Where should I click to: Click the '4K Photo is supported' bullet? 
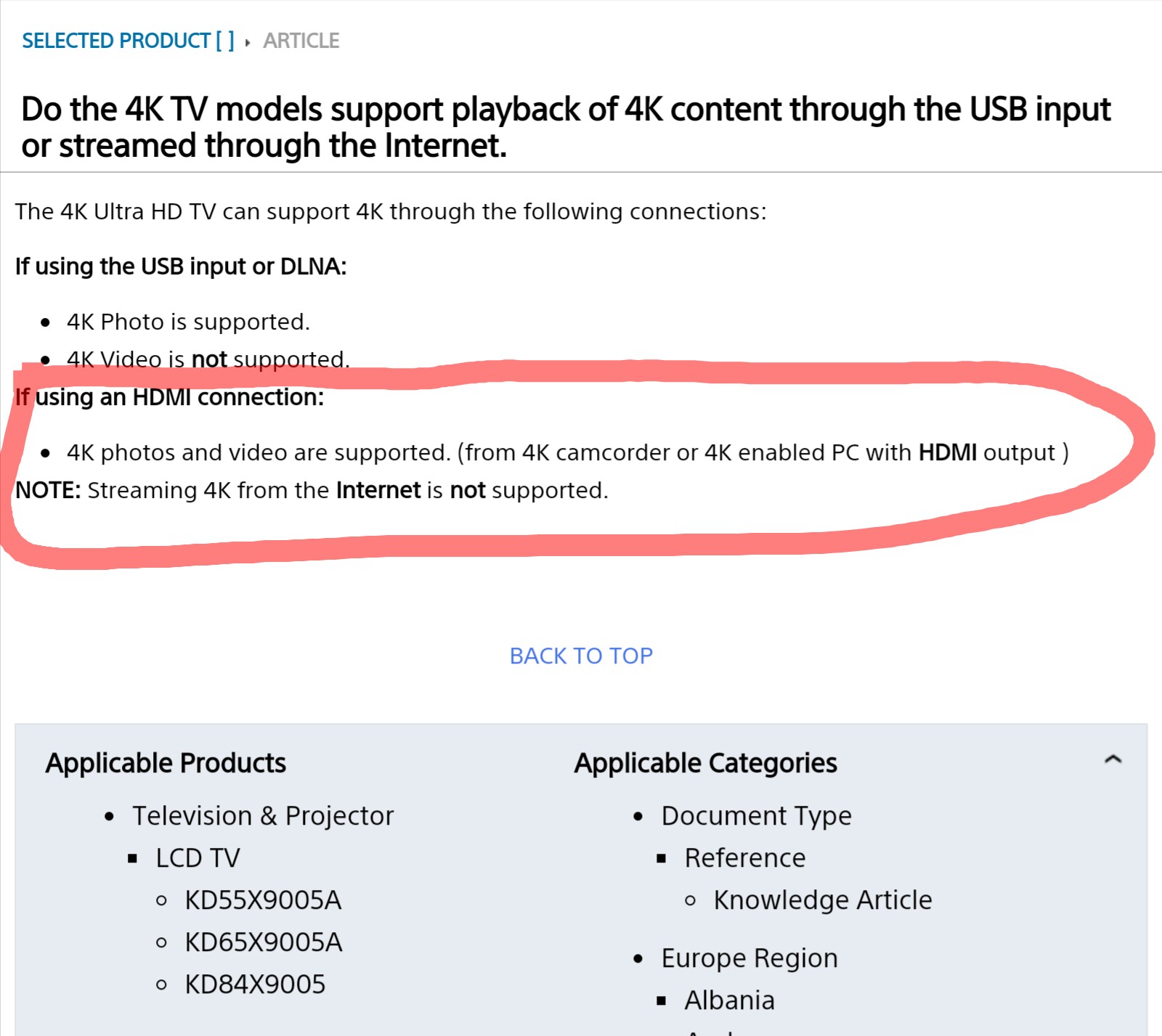point(188,322)
